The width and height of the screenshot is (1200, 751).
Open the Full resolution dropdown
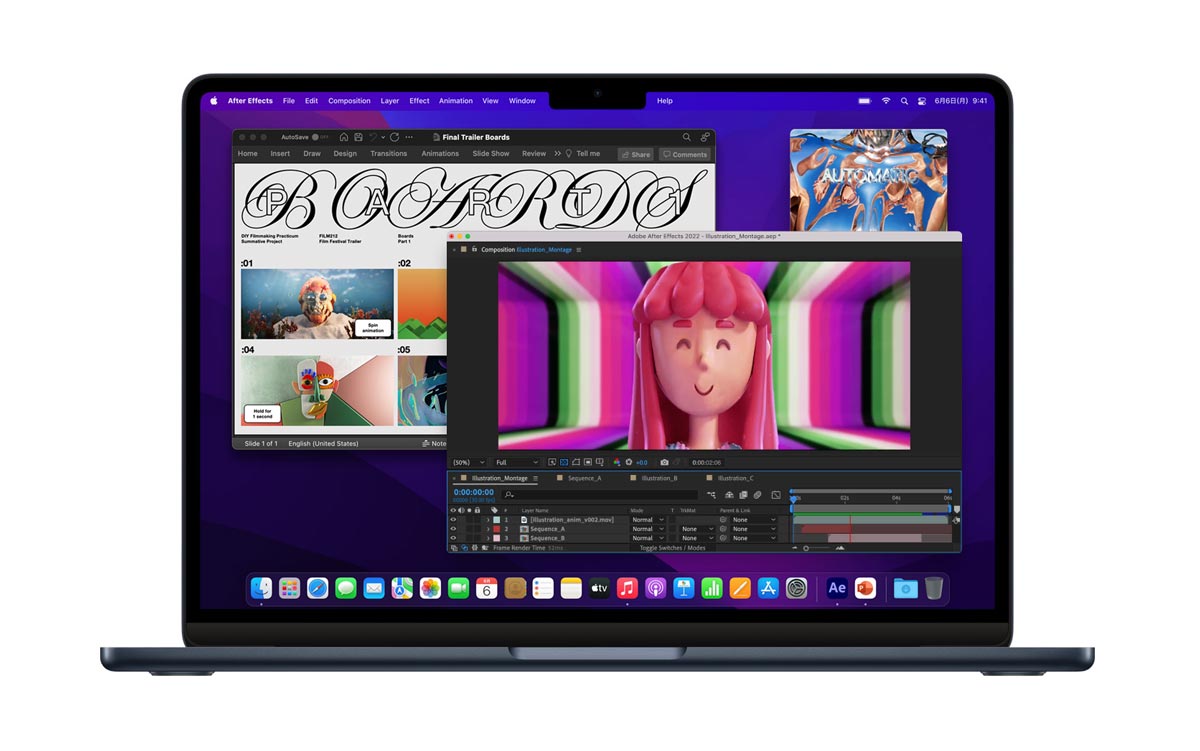point(517,462)
